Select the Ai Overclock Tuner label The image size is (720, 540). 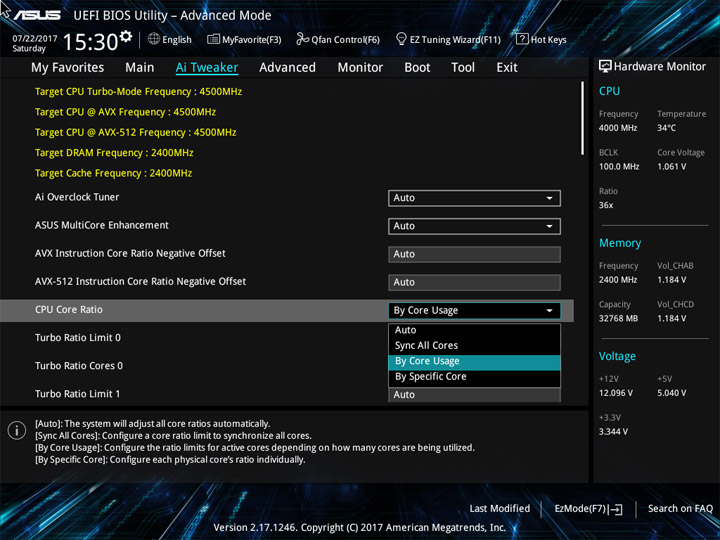tap(77, 197)
